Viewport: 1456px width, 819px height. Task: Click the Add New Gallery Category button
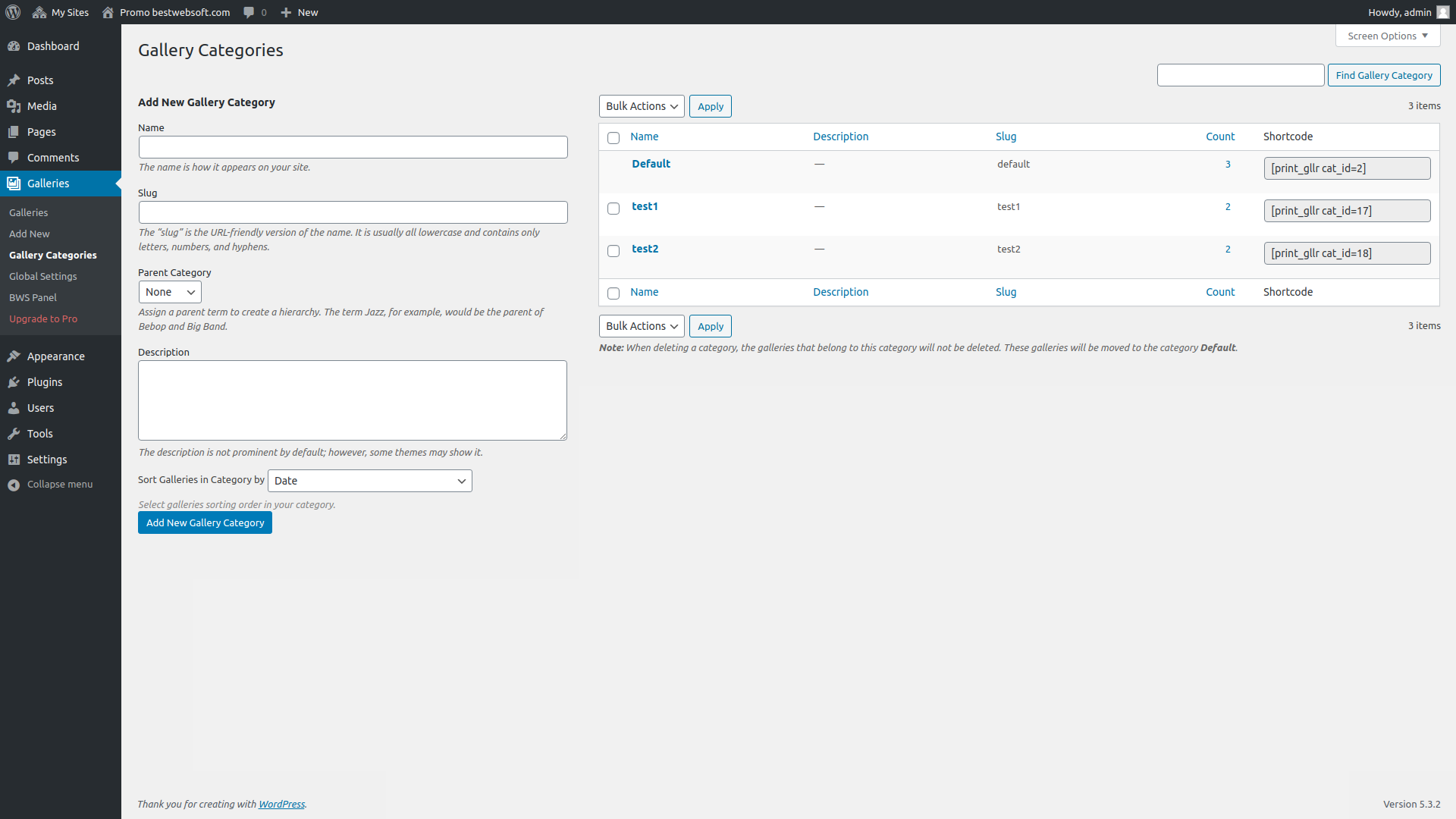click(x=205, y=522)
